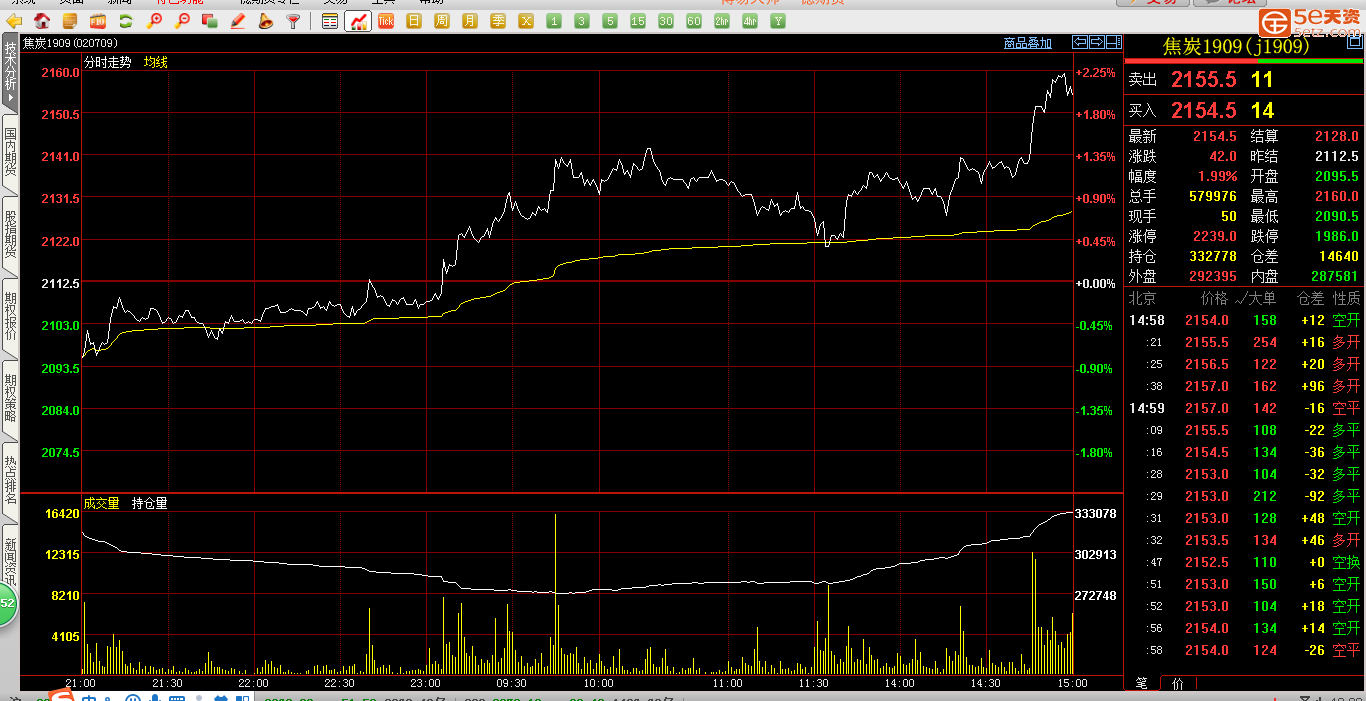Open the alert bell tool icon
This screenshot has width=1366, height=701.
(266, 21)
